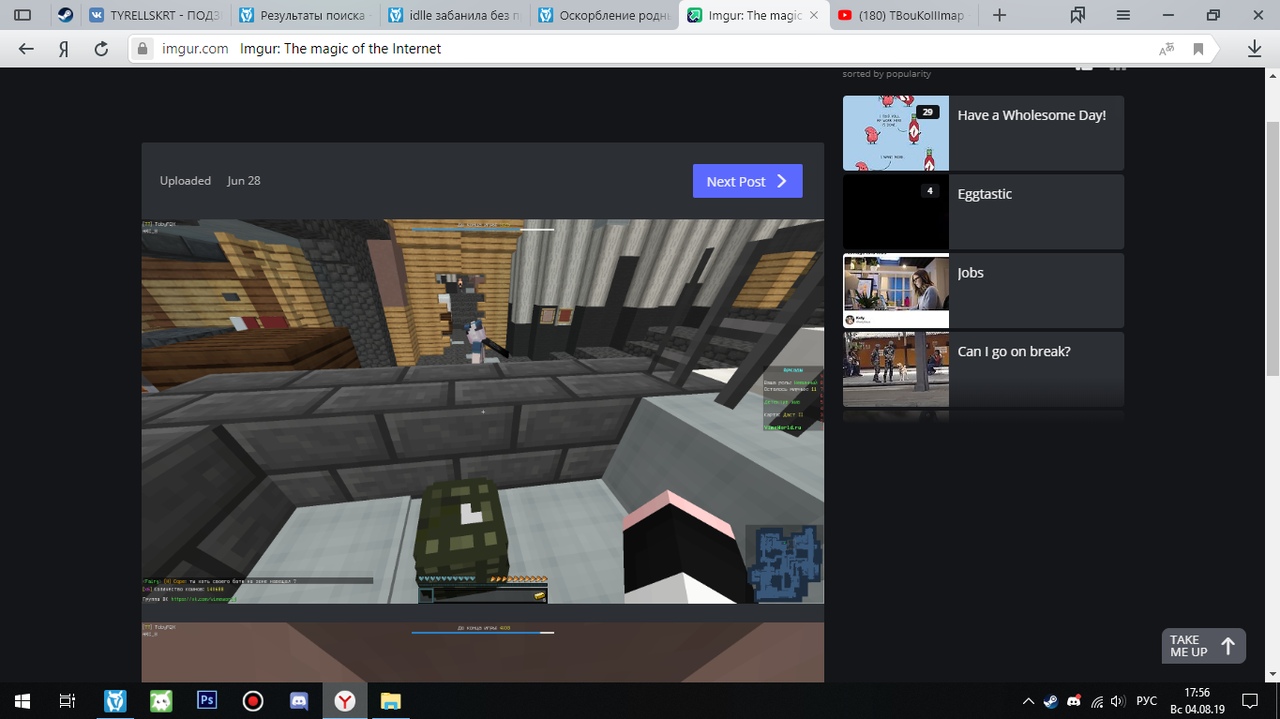Open the 'Can I go on break?' title

click(x=1014, y=352)
